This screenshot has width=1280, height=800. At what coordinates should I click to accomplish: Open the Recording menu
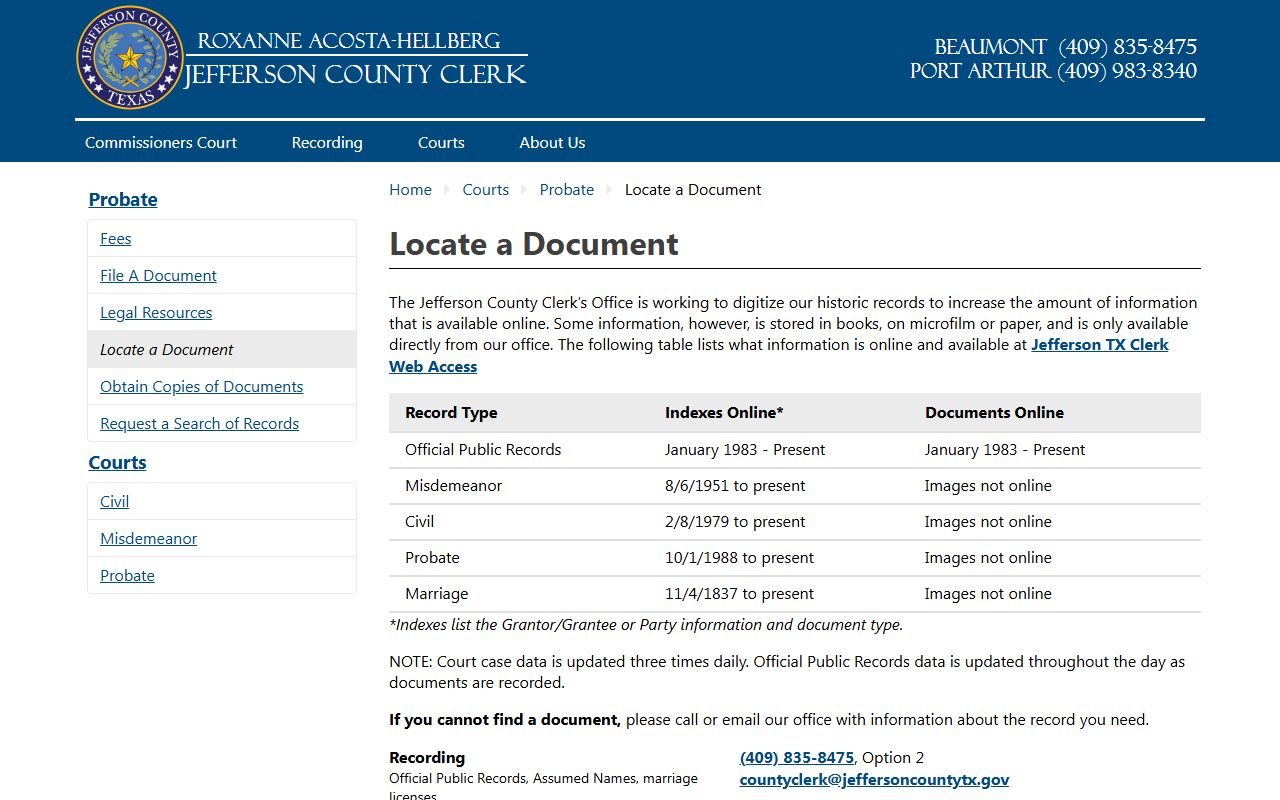pyautogui.click(x=327, y=142)
